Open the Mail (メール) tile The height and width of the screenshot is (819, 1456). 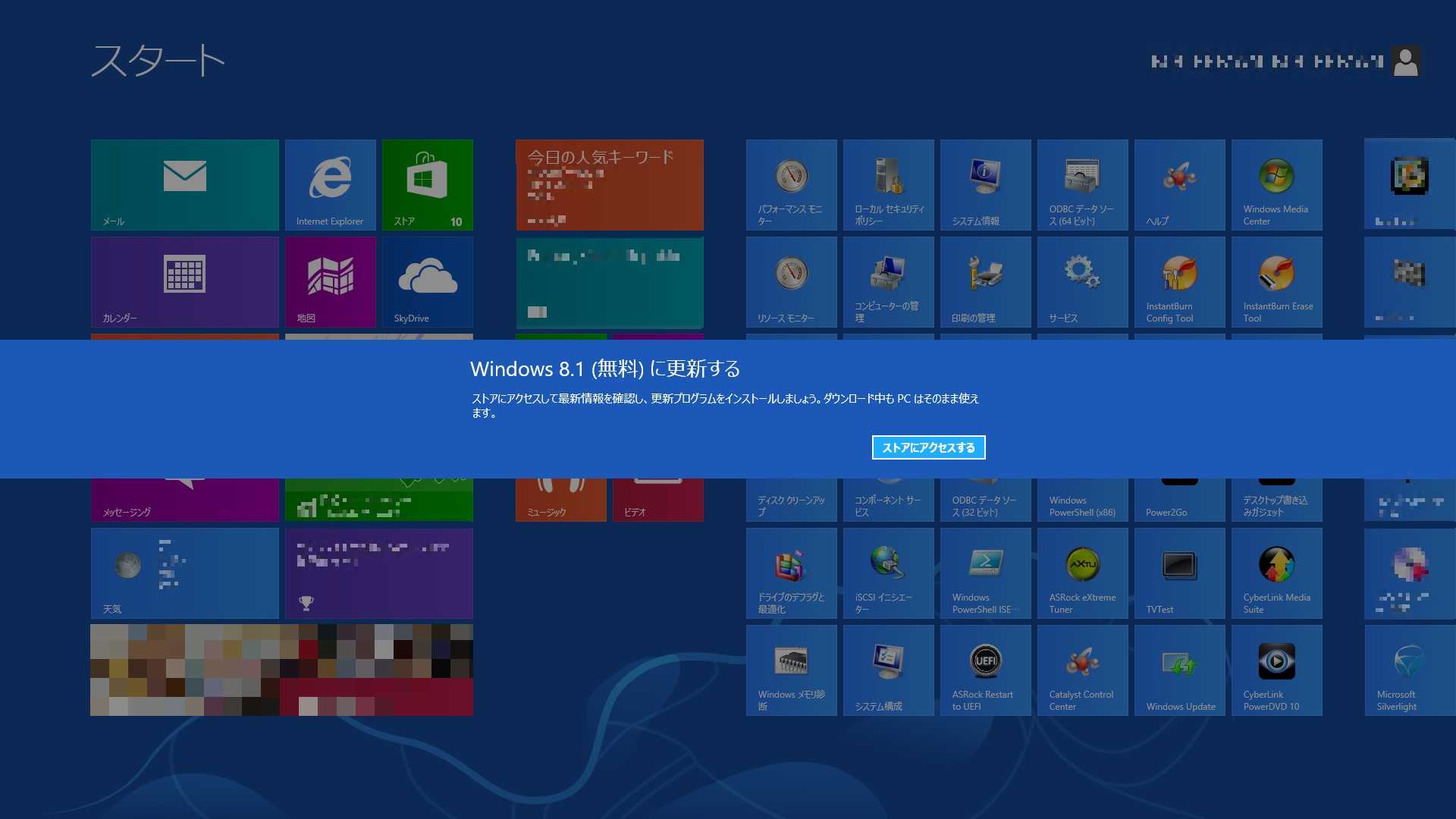tap(185, 185)
